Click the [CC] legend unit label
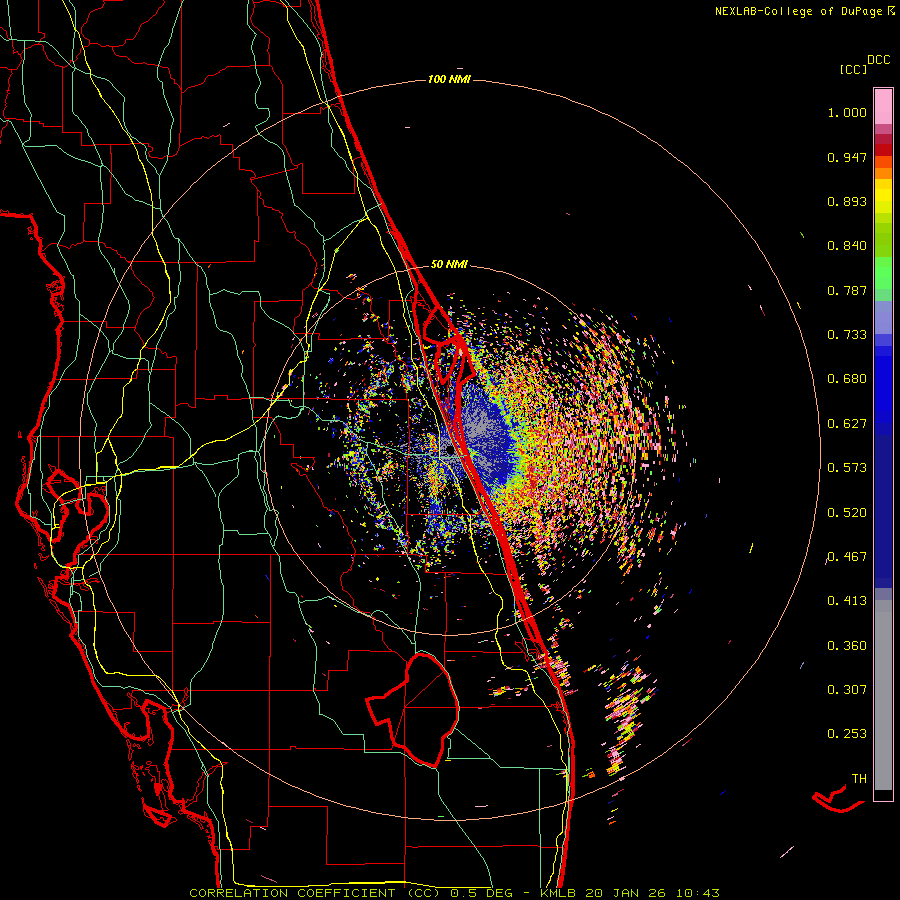Viewport: 900px width, 900px height. (854, 69)
